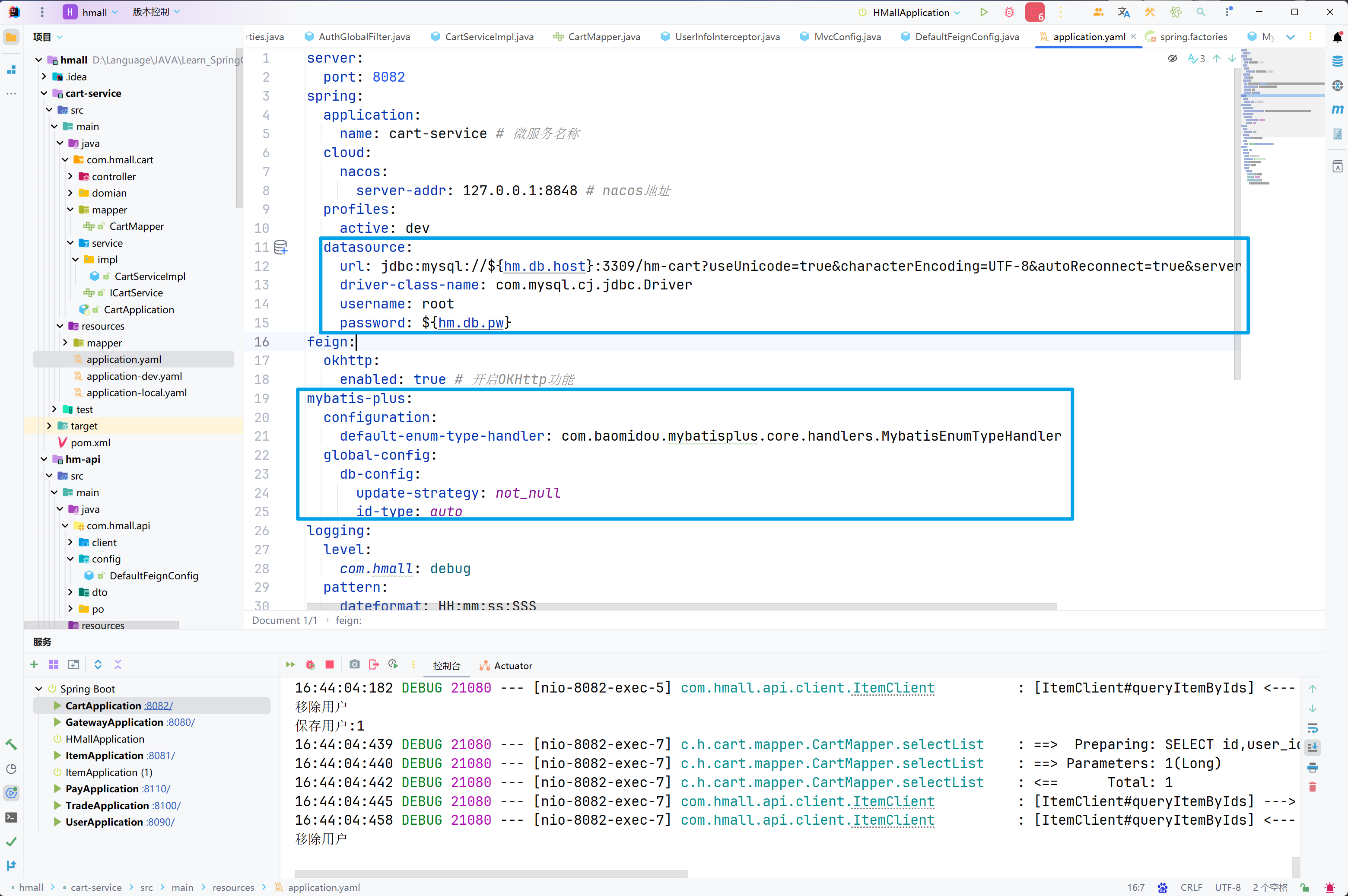
Task: Click the CartApplication :8082/ port link
Action: point(158,706)
